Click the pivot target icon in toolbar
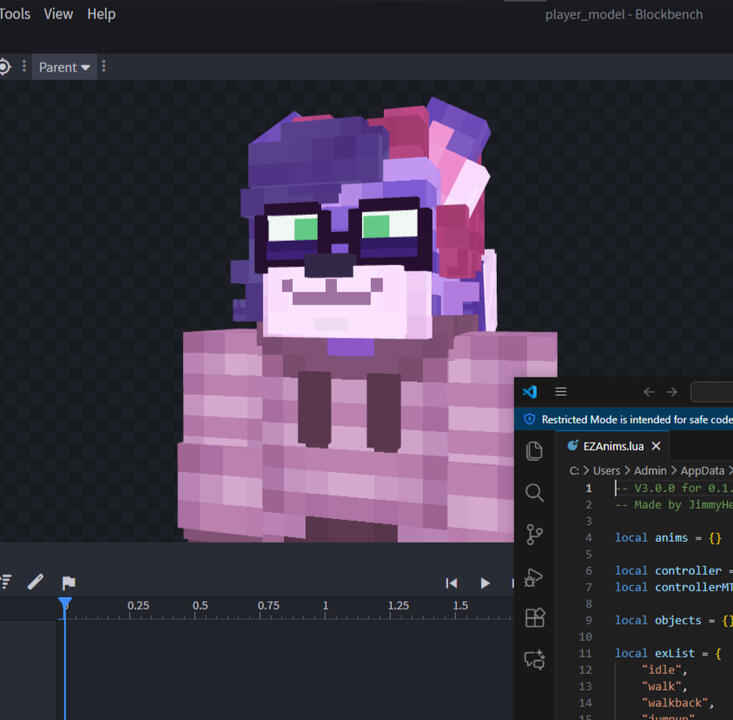 pos(5,67)
